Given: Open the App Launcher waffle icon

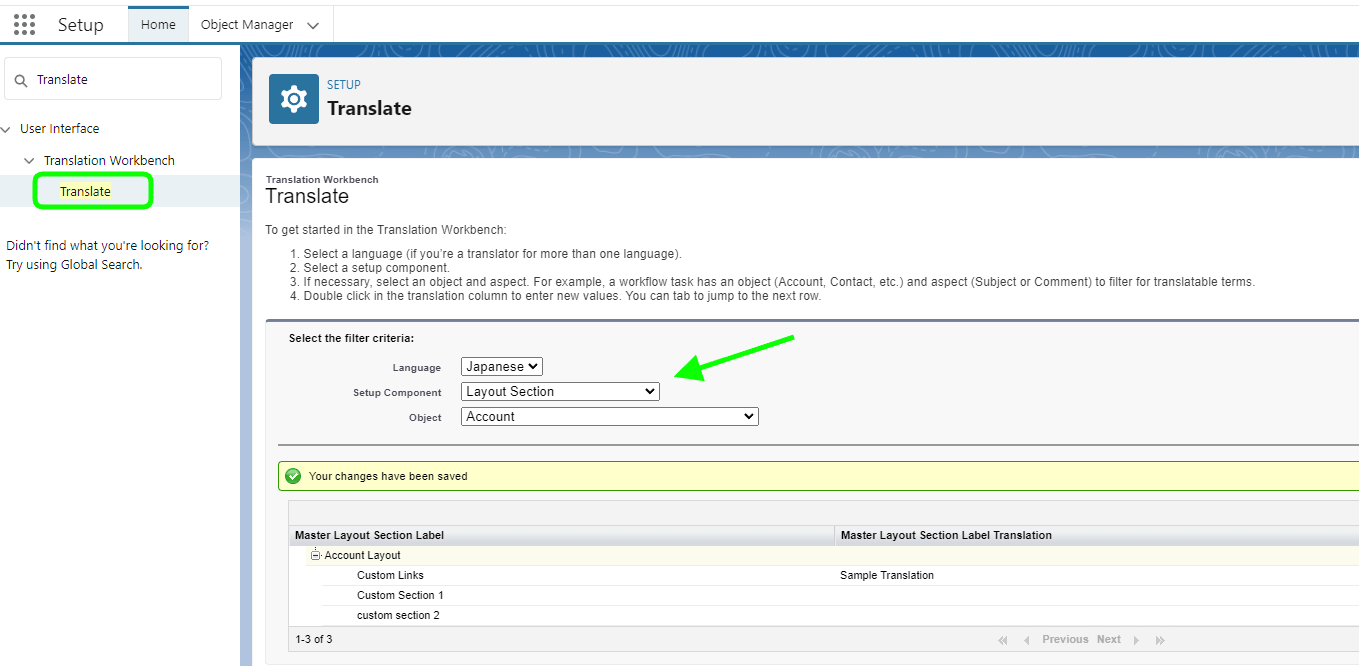Looking at the screenshot, I should pos(23,24).
